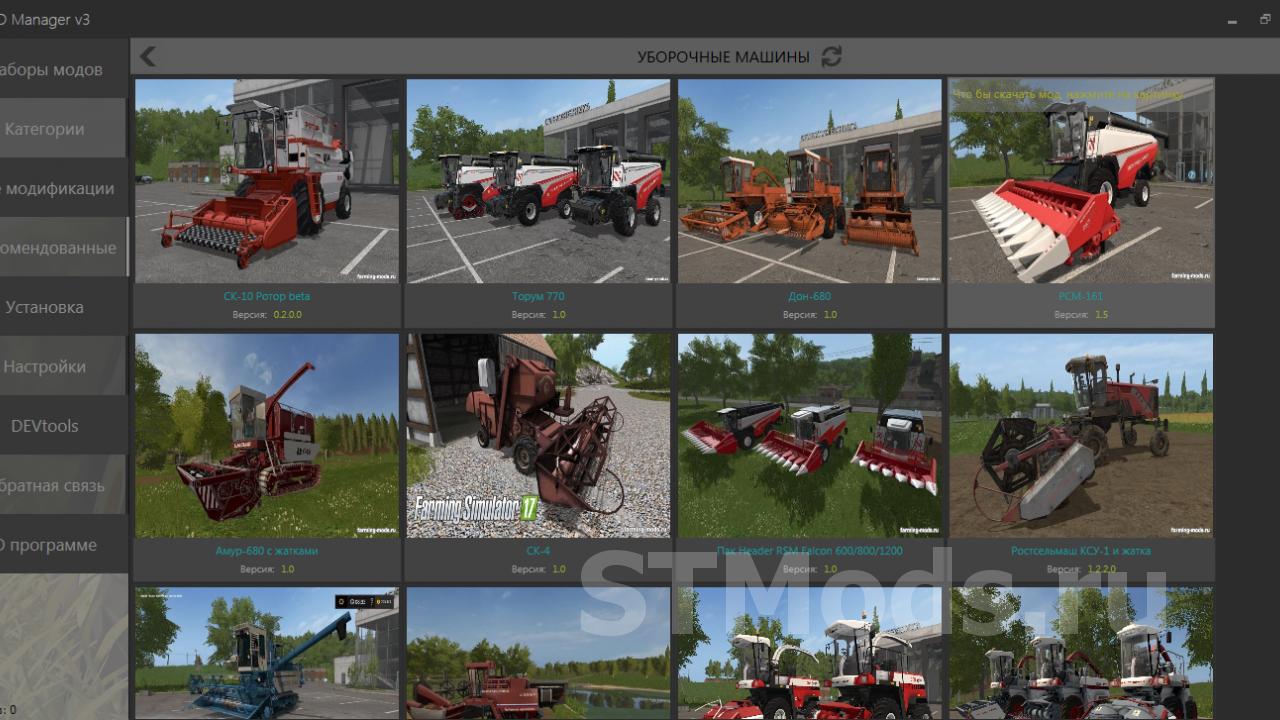Go to the Установка section
Screen dimensions: 1280x720
[63, 307]
